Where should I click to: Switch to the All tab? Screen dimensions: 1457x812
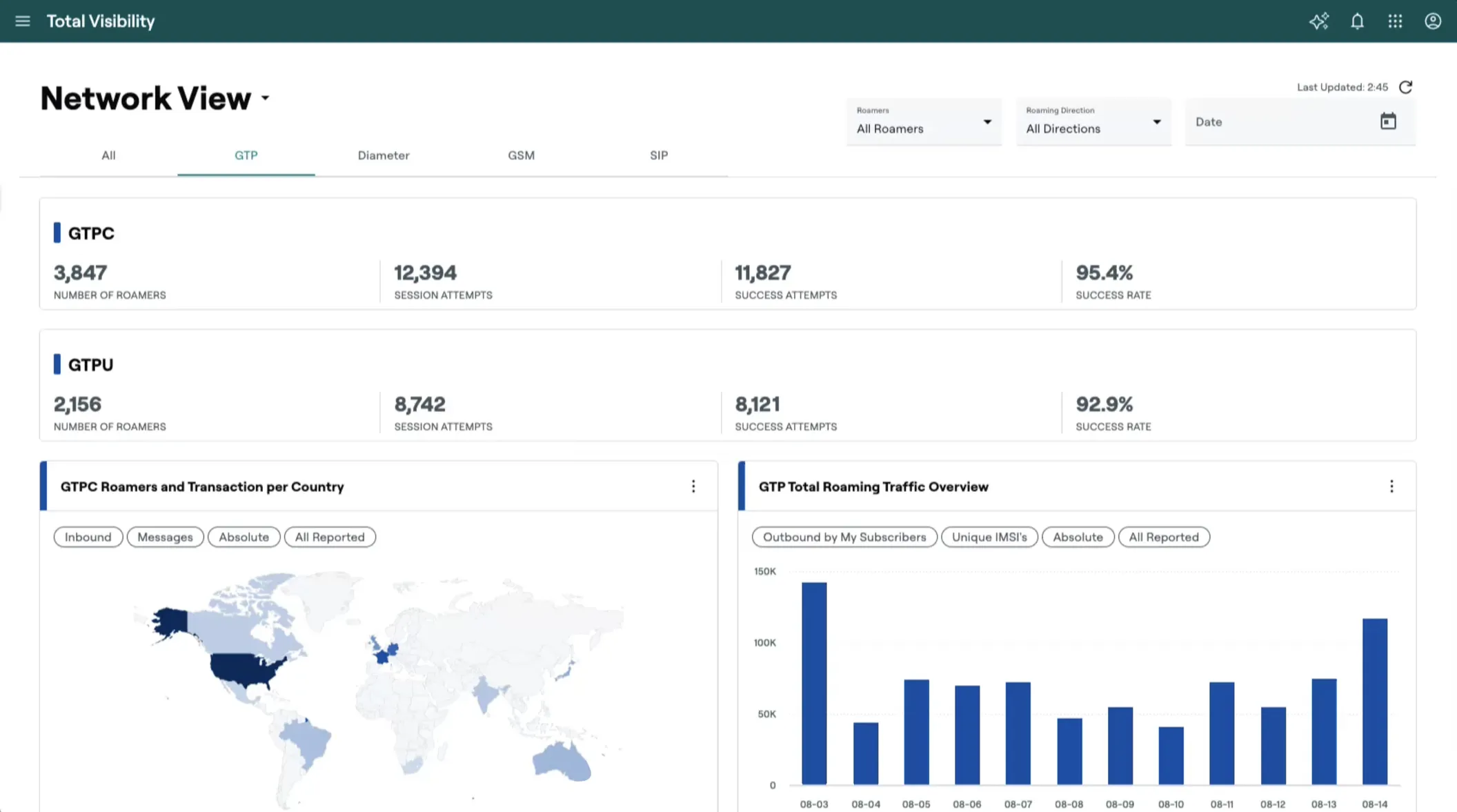108,155
